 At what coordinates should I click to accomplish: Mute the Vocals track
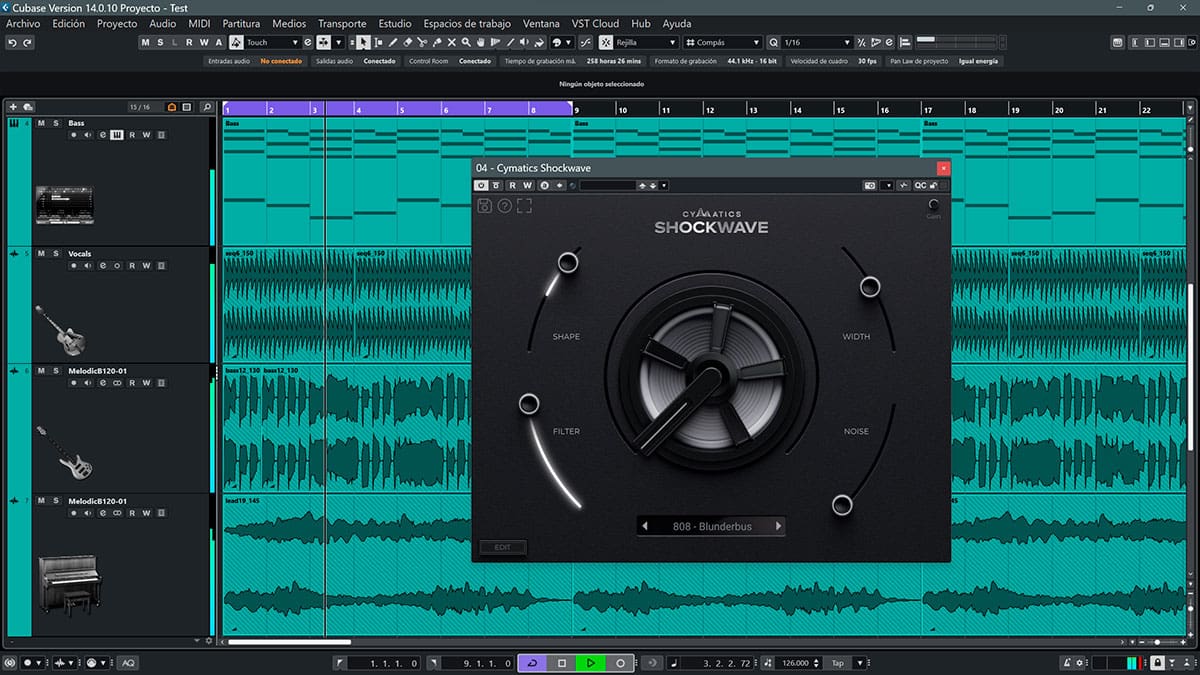click(x=42, y=254)
